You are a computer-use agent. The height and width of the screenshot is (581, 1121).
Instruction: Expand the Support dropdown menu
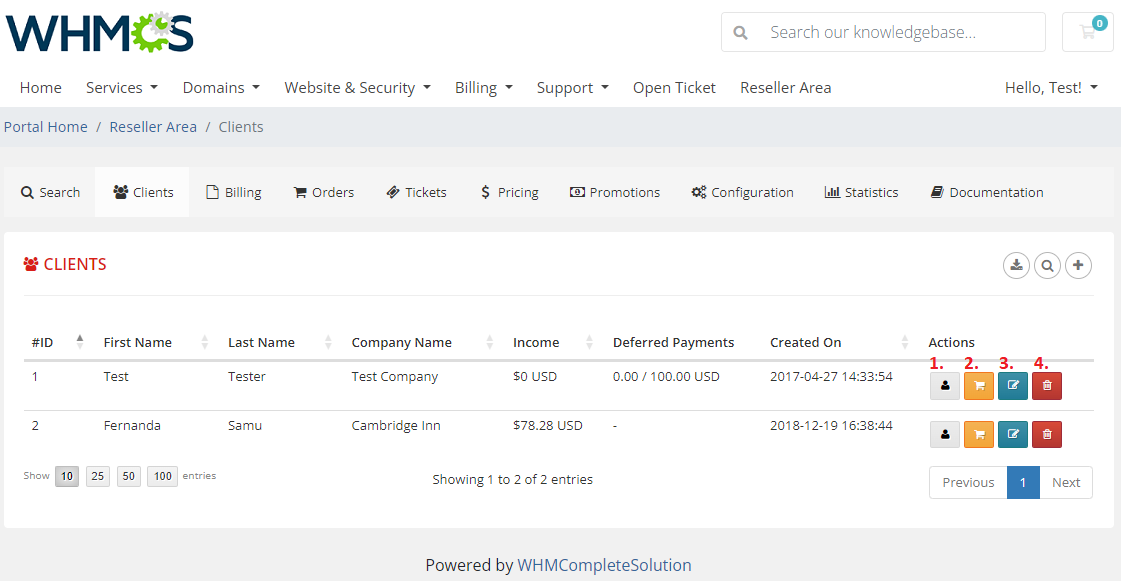[573, 88]
